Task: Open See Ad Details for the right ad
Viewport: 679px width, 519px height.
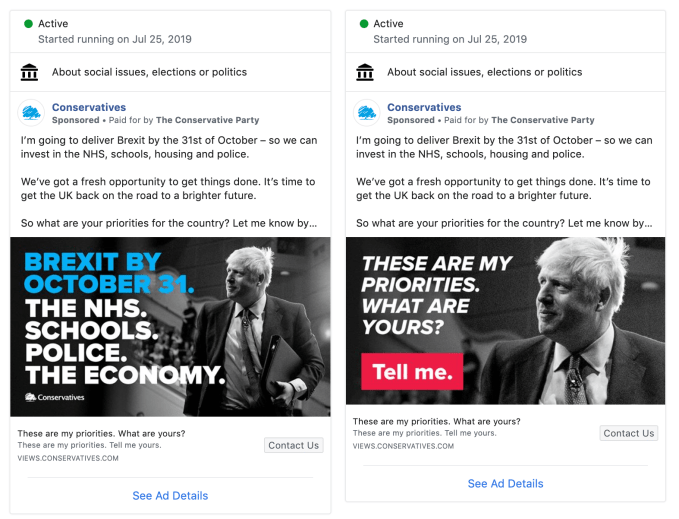Action: coord(505,483)
